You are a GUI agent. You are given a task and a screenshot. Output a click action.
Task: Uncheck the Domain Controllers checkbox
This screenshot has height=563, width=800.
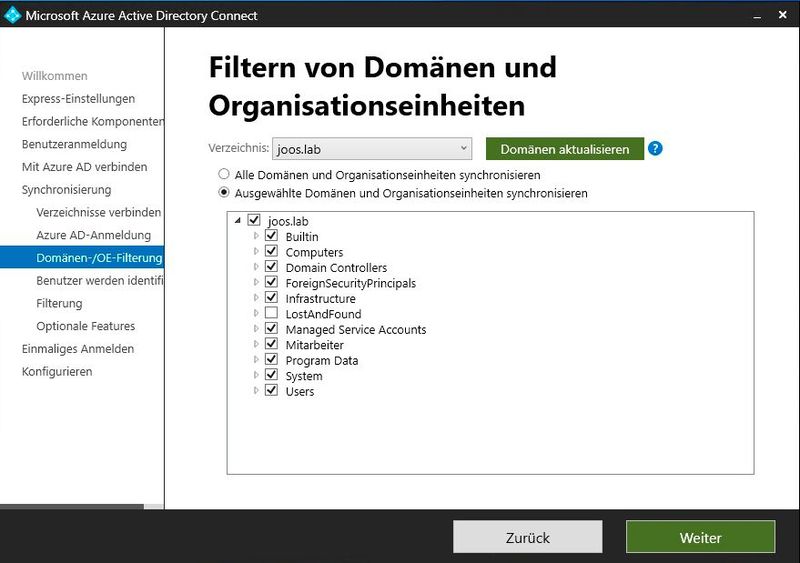271,266
